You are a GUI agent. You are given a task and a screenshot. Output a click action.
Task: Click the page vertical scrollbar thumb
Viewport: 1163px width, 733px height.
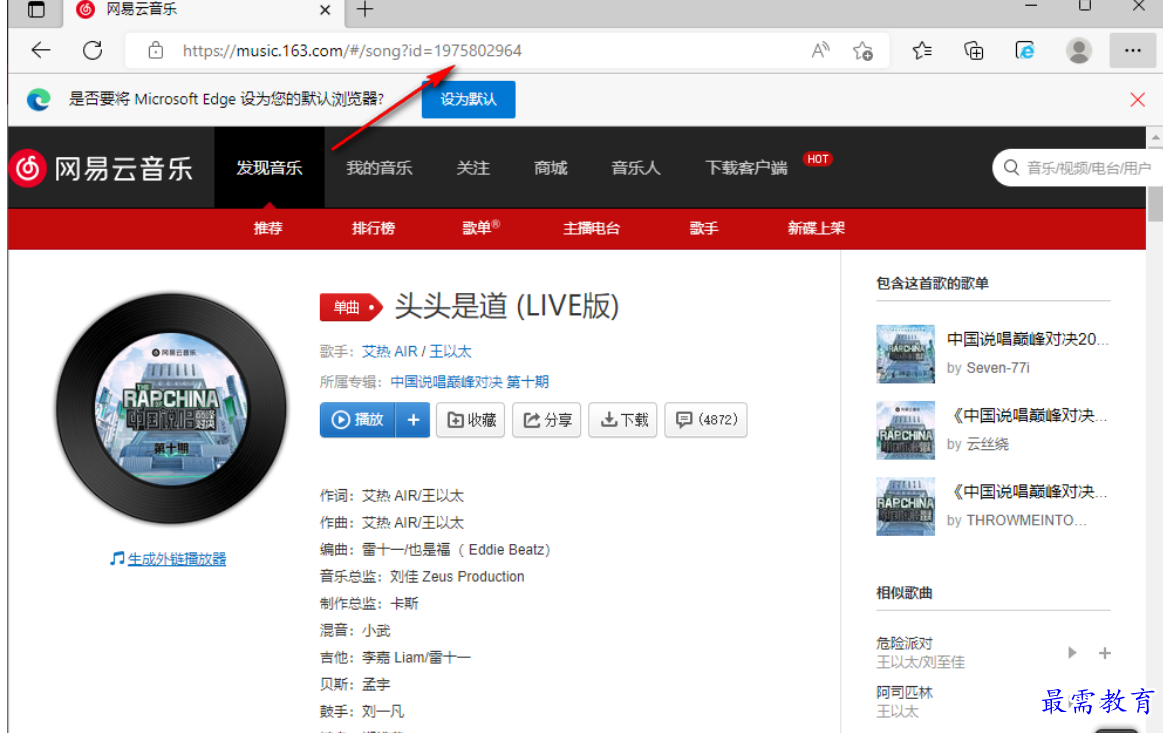(x=1155, y=184)
